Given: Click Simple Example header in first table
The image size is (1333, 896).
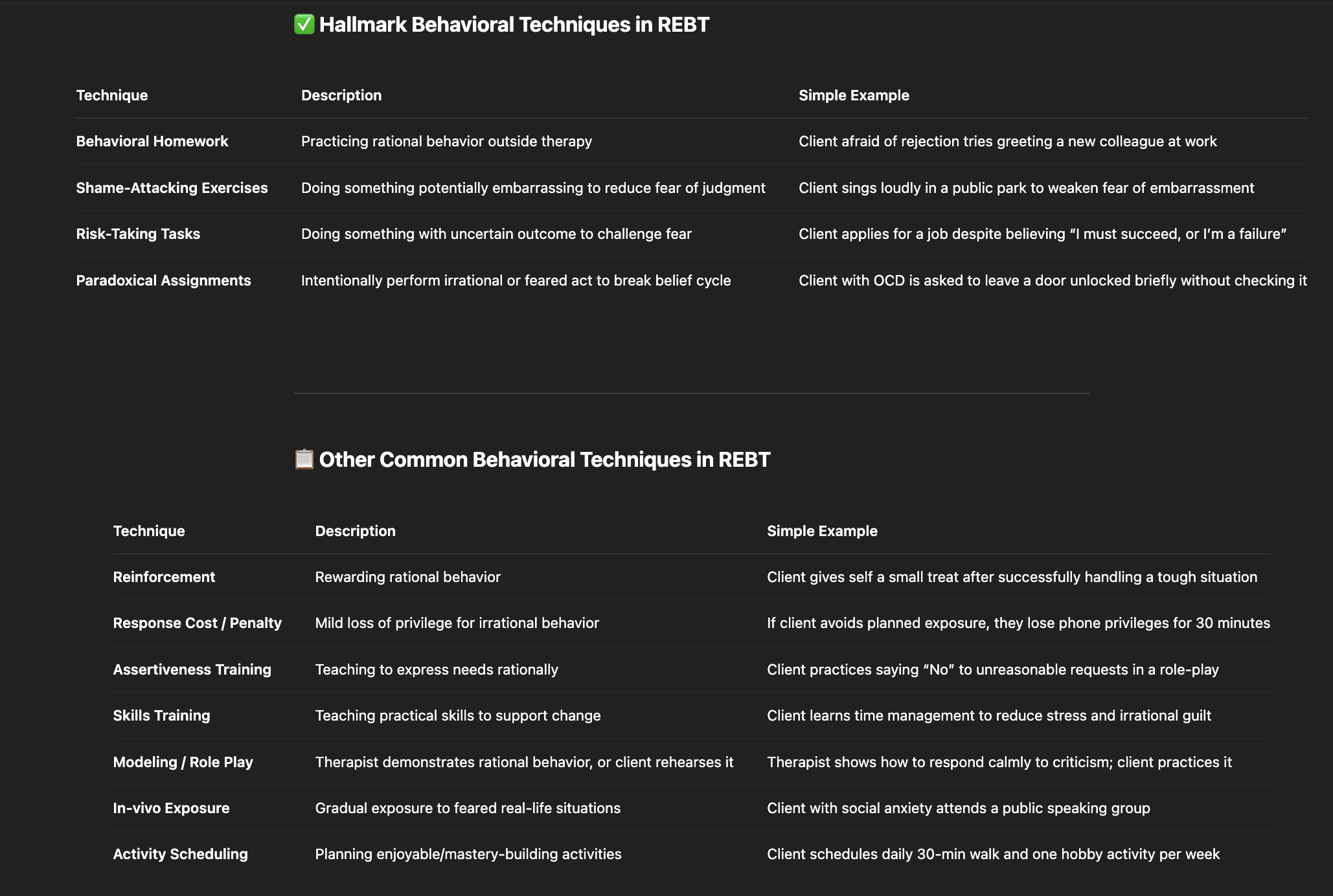Looking at the screenshot, I should coord(854,95).
